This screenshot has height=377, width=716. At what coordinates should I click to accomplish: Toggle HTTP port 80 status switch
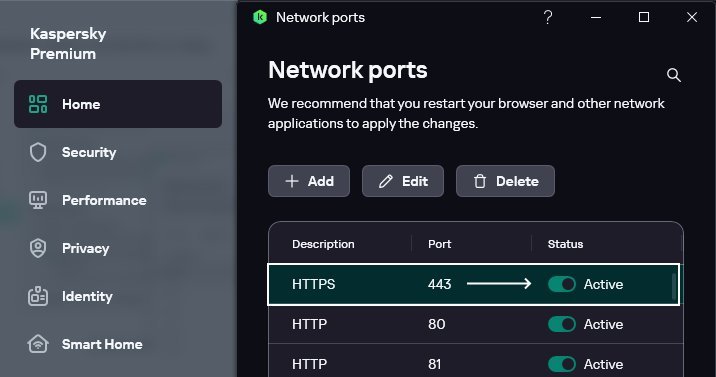[562, 324]
